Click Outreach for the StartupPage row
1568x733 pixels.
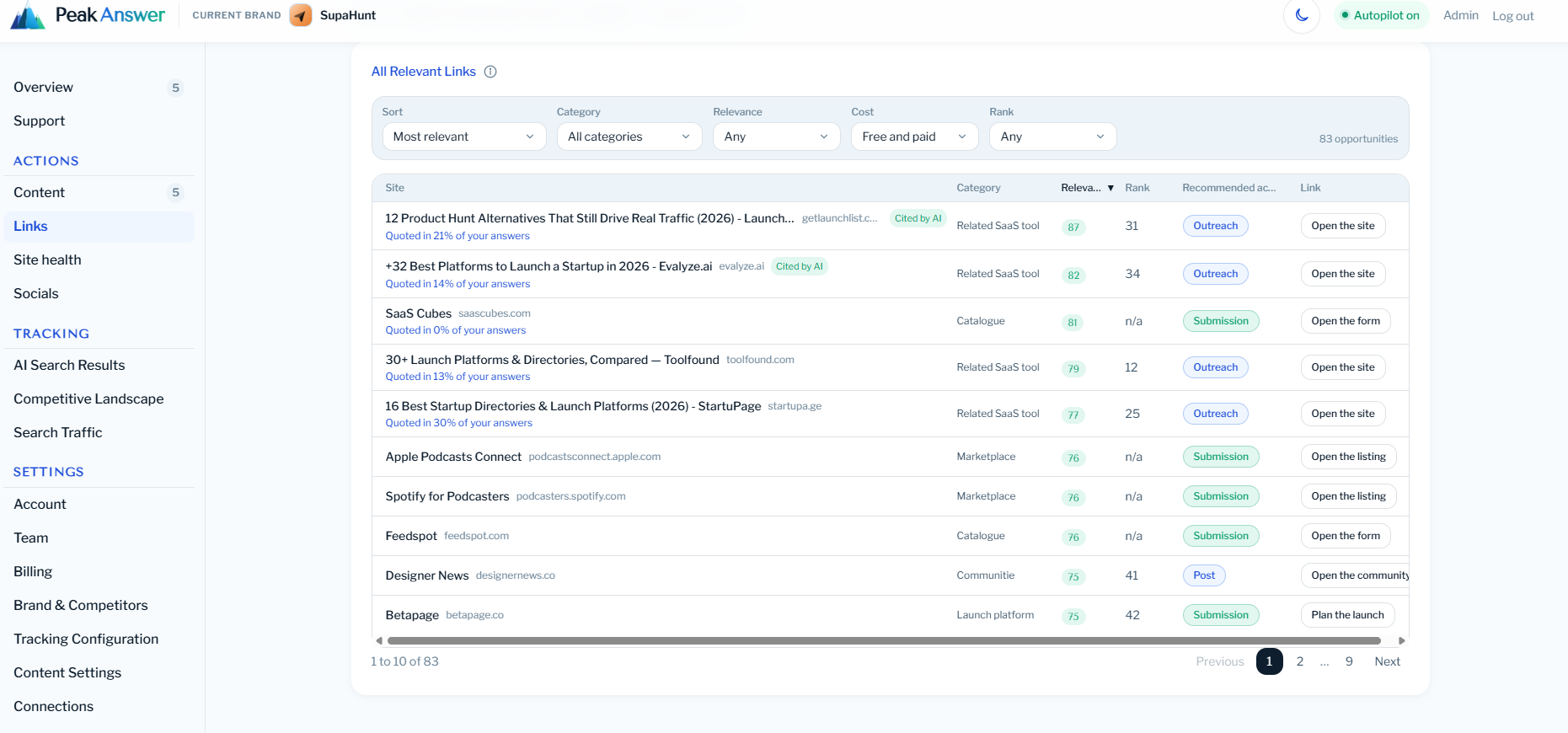[1216, 414]
